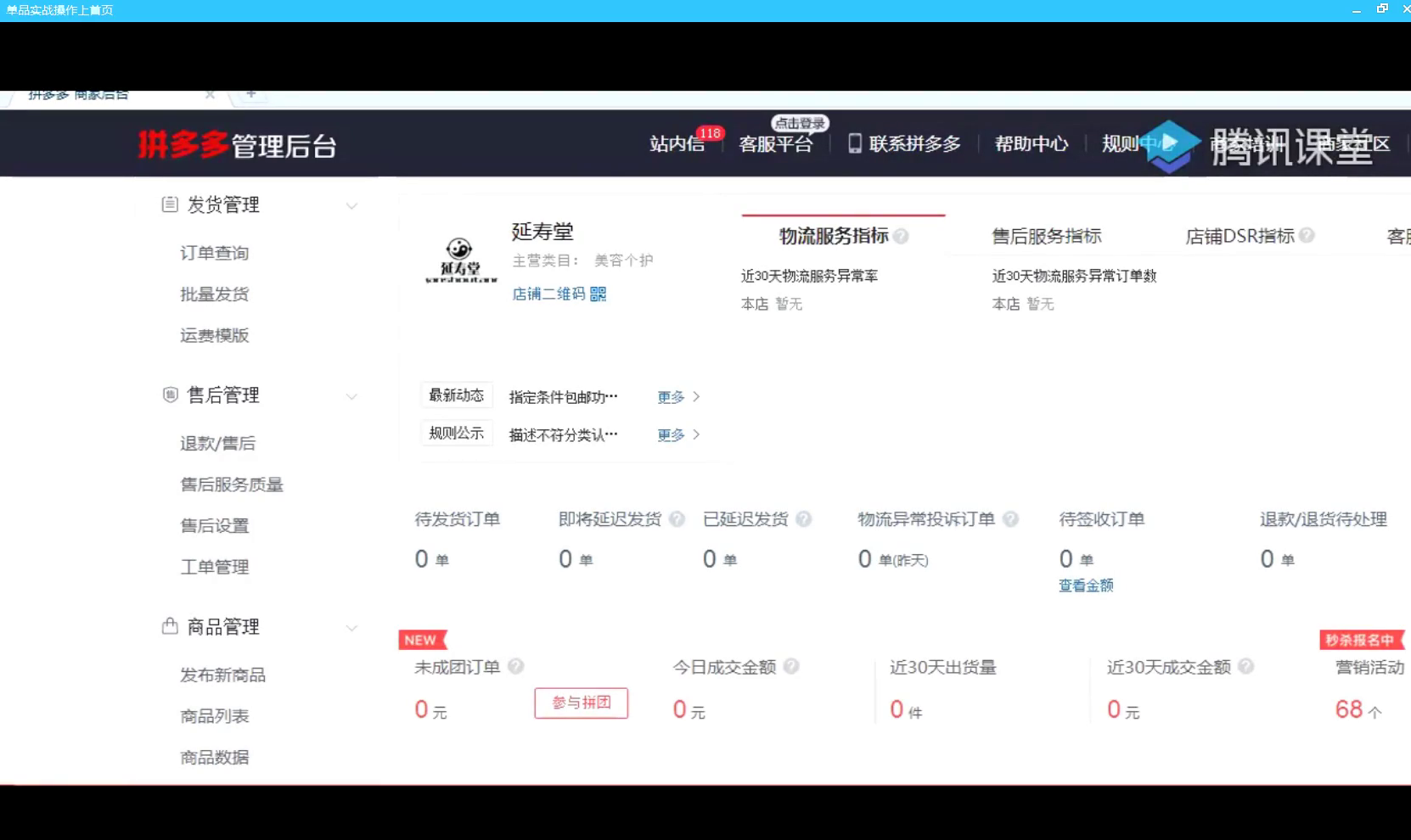Click help icon beside 物流异常投诉订单
The image size is (1411, 840).
pos(1010,518)
